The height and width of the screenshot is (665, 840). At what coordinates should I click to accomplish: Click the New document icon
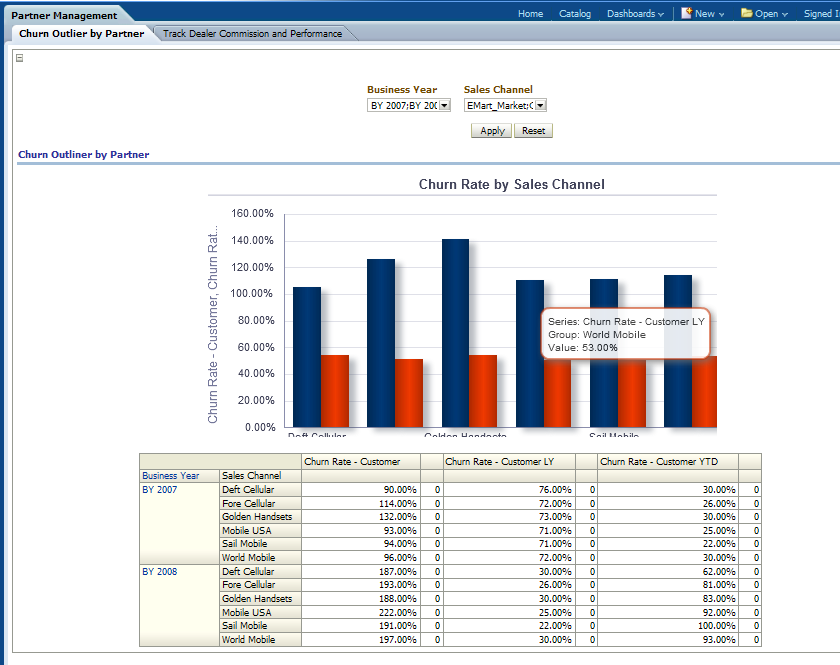click(687, 13)
